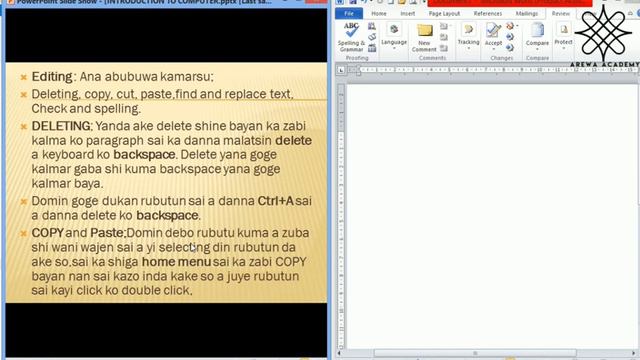Image resolution: width=640 pixels, height=360 pixels.
Task: Click the Protect document icon
Action: [x=564, y=29]
